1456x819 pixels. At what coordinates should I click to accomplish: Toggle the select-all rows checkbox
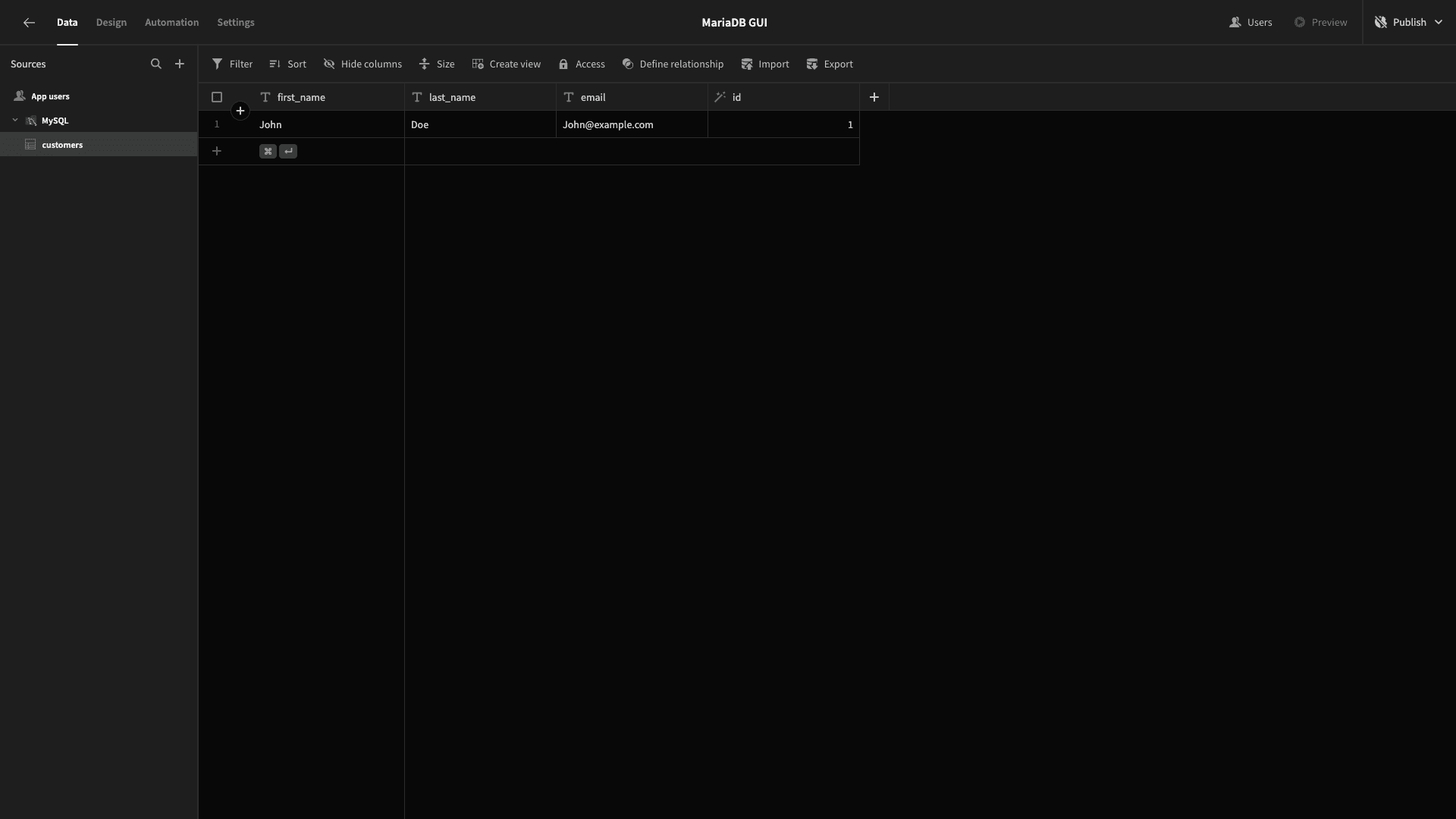point(217,97)
